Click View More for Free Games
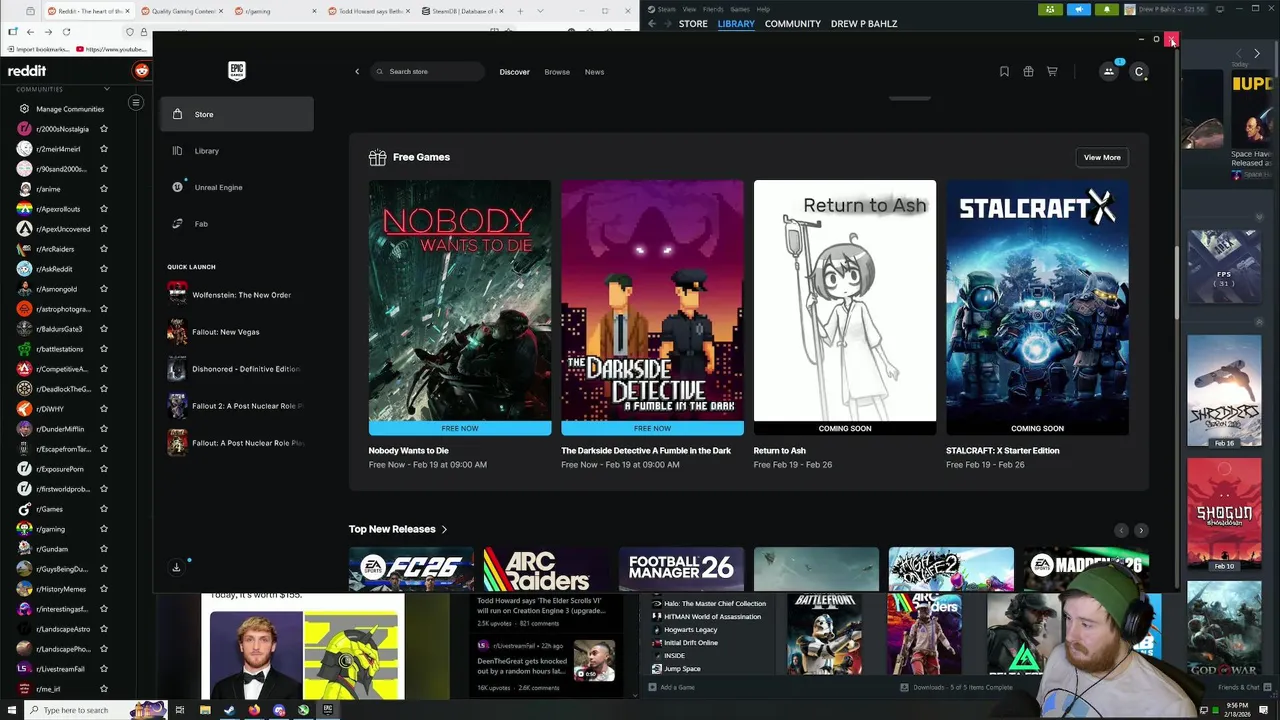Screen dimensions: 1280x720 (1102, 157)
